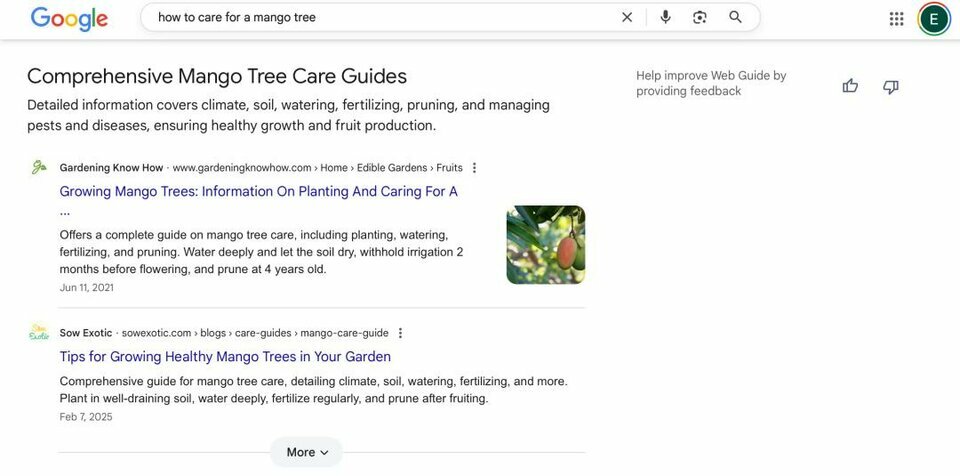Submit search using the magnifier icon

coord(735,17)
